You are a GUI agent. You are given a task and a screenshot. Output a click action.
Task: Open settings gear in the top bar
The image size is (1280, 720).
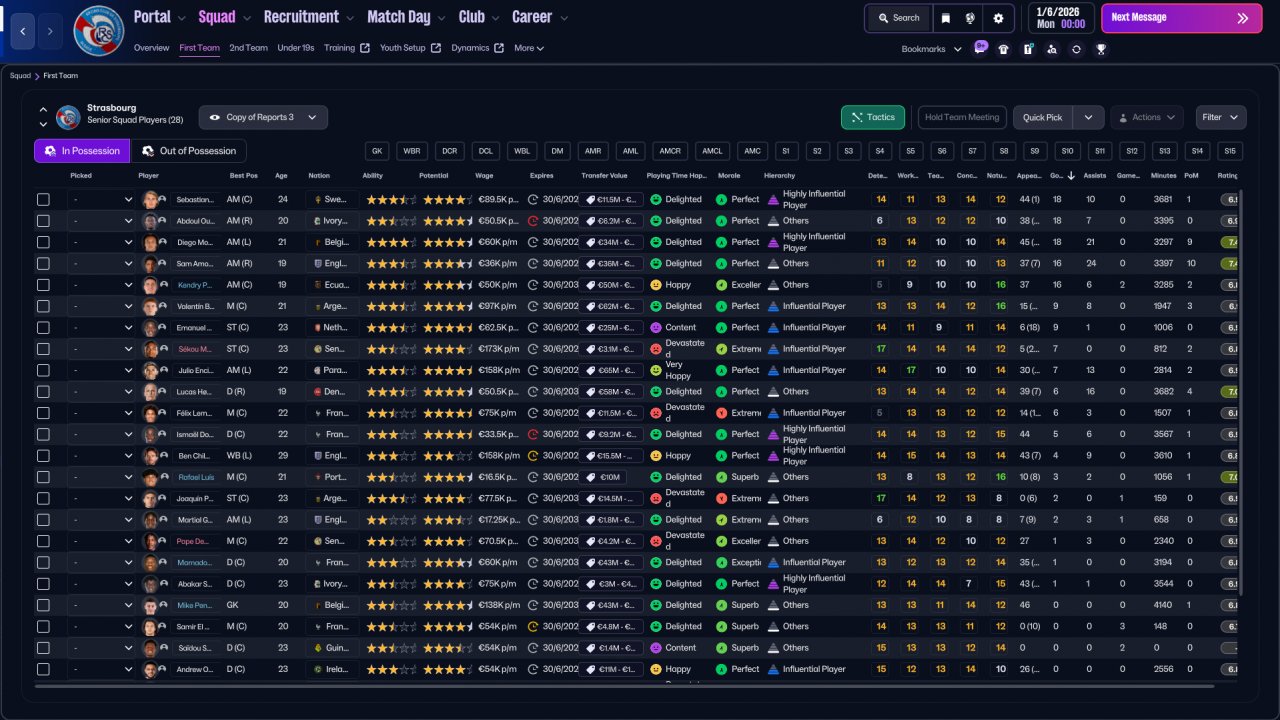pyautogui.click(x=998, y=18)
